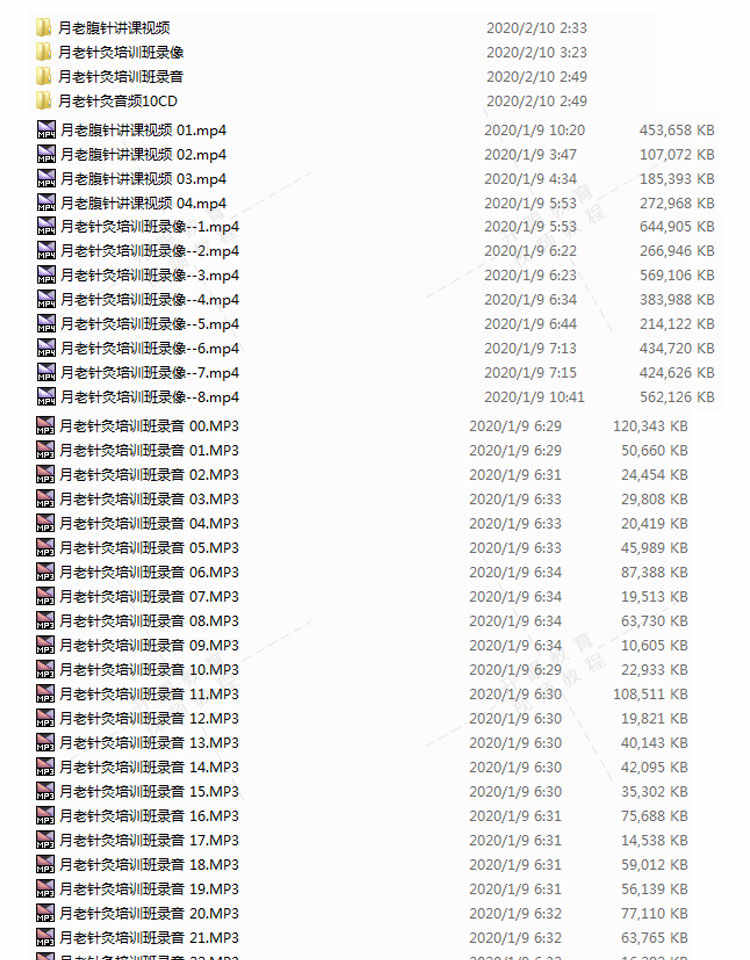The image size is (750, 960).
Task: Click MP4 icon of 月老腹针讲课视频 04.mp4
Action: pos(47,203)
